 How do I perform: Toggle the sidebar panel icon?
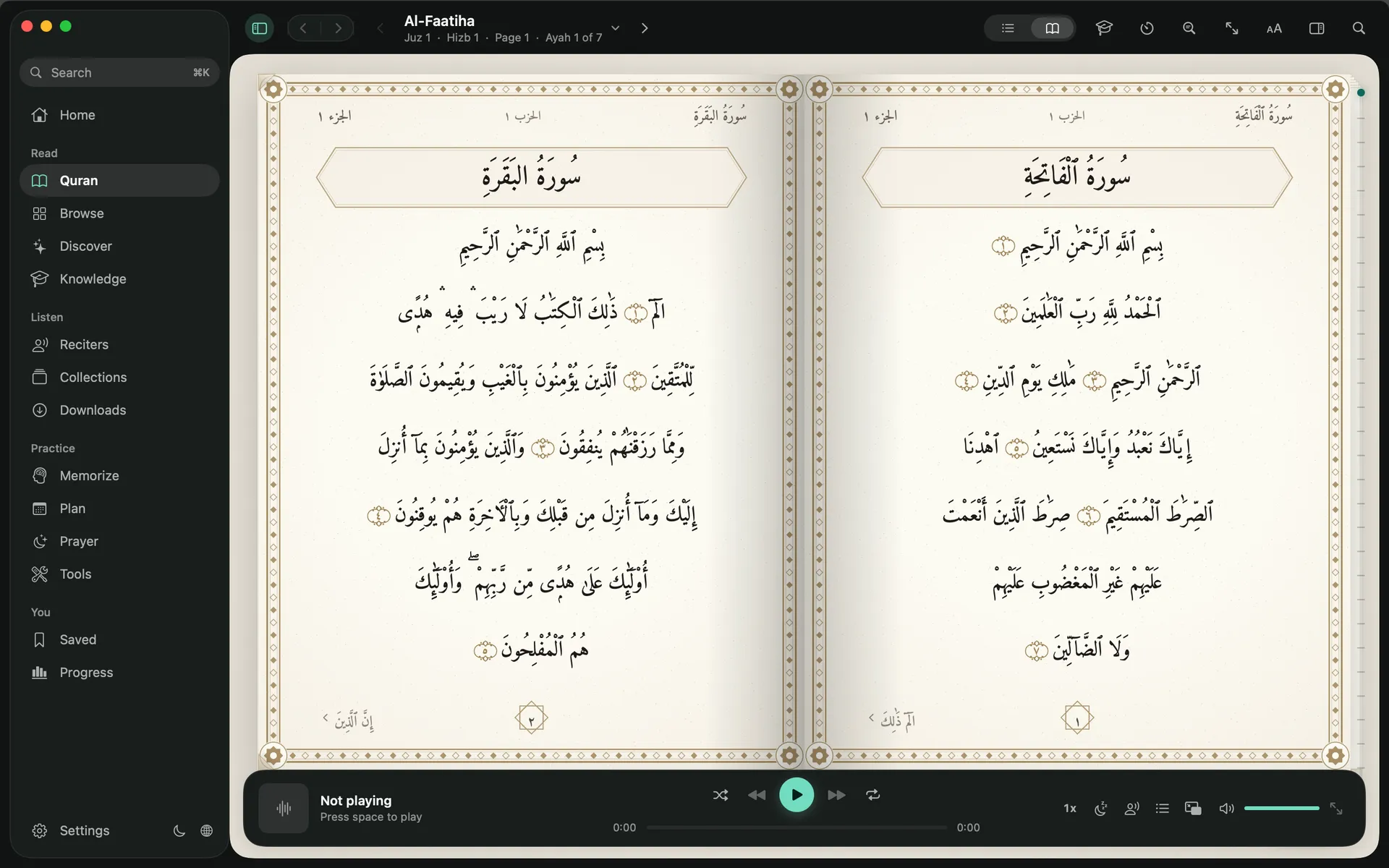click(x=260, y=28)
